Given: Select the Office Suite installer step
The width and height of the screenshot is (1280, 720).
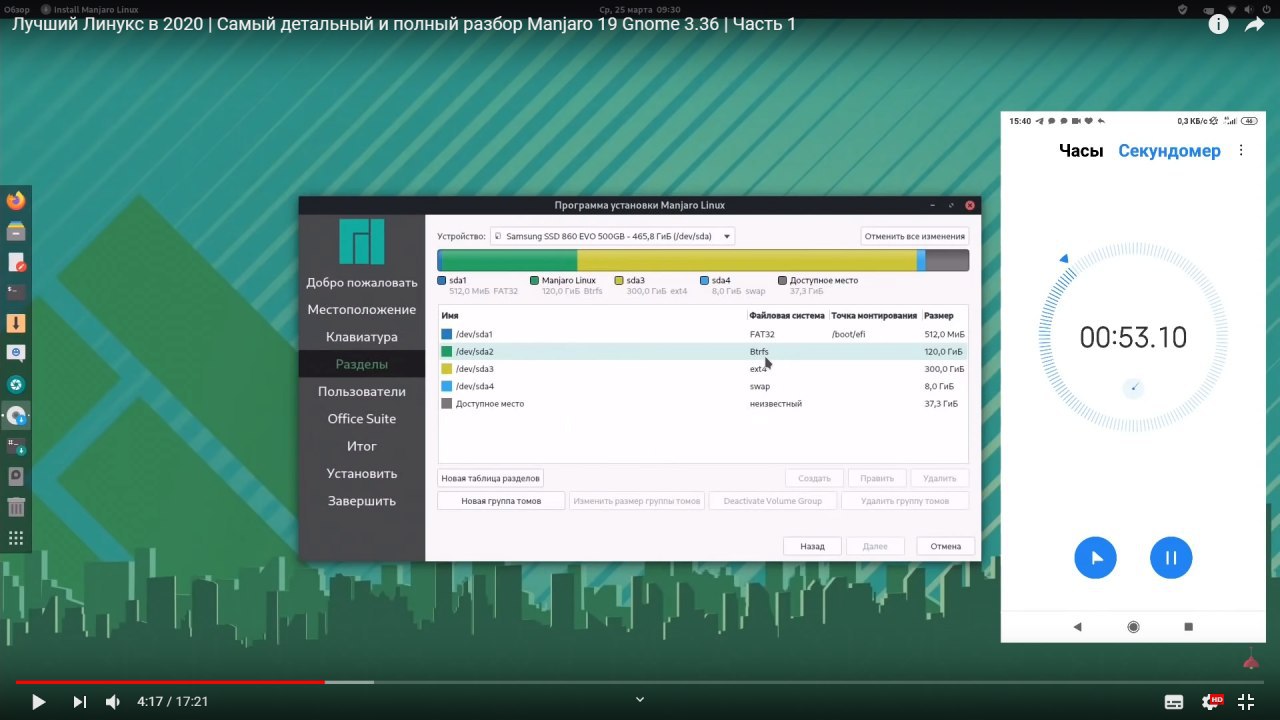Looking at the screenshot, I should 362,419.
